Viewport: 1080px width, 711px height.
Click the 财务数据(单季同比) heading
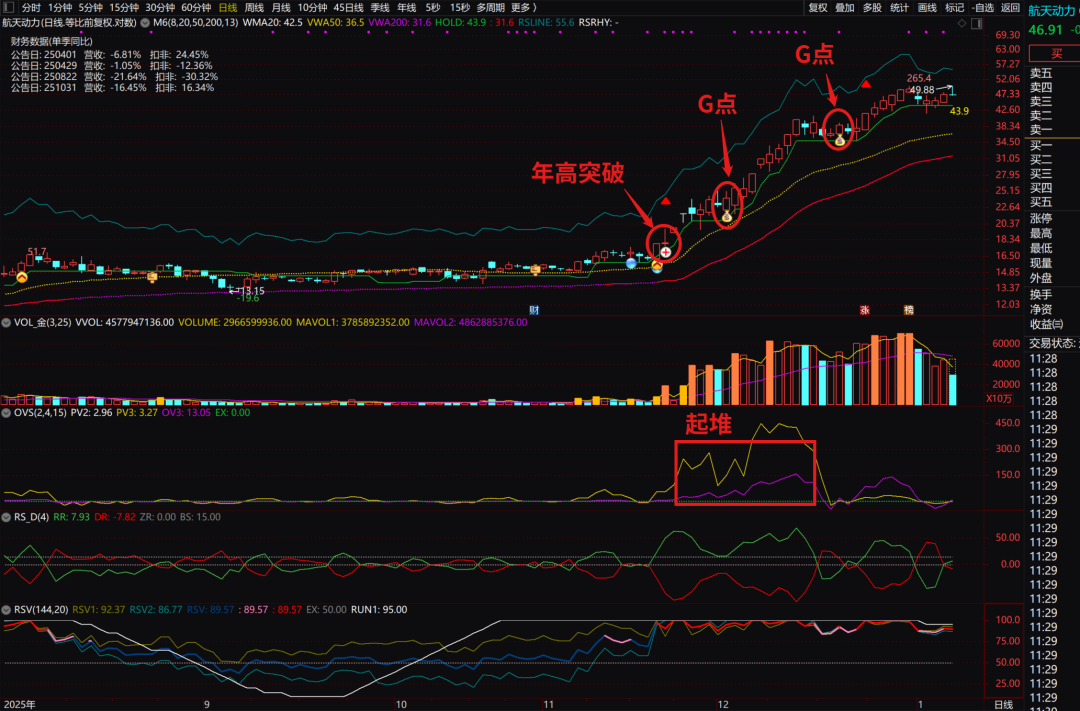(52, 41)
